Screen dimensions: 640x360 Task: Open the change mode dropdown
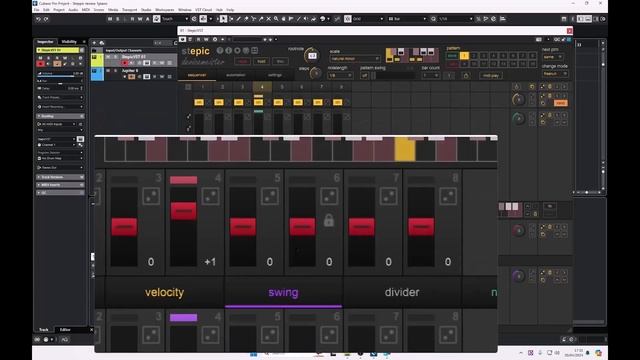555,74
